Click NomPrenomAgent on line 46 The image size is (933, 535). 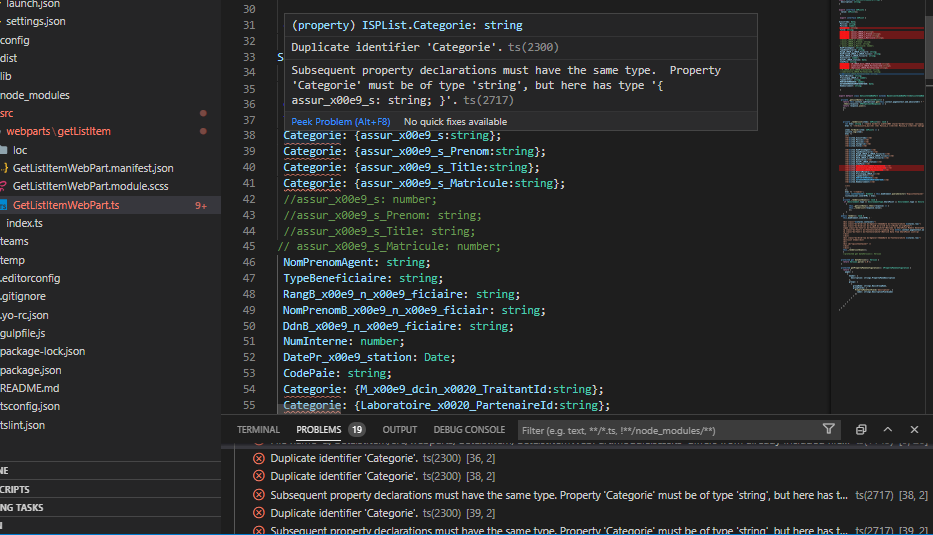pos(328,262)
